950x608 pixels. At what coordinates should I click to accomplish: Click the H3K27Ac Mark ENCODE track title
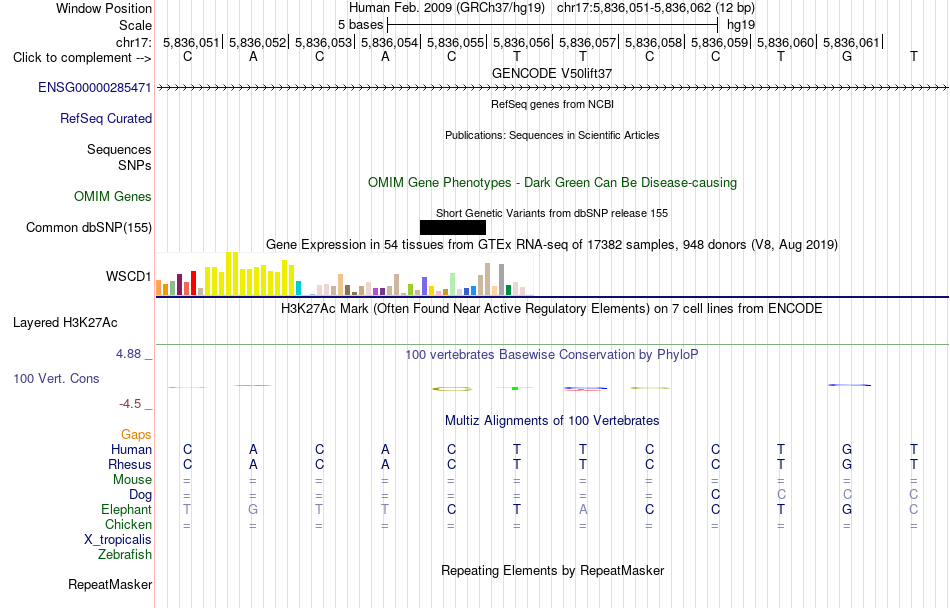tap(552, 309)
